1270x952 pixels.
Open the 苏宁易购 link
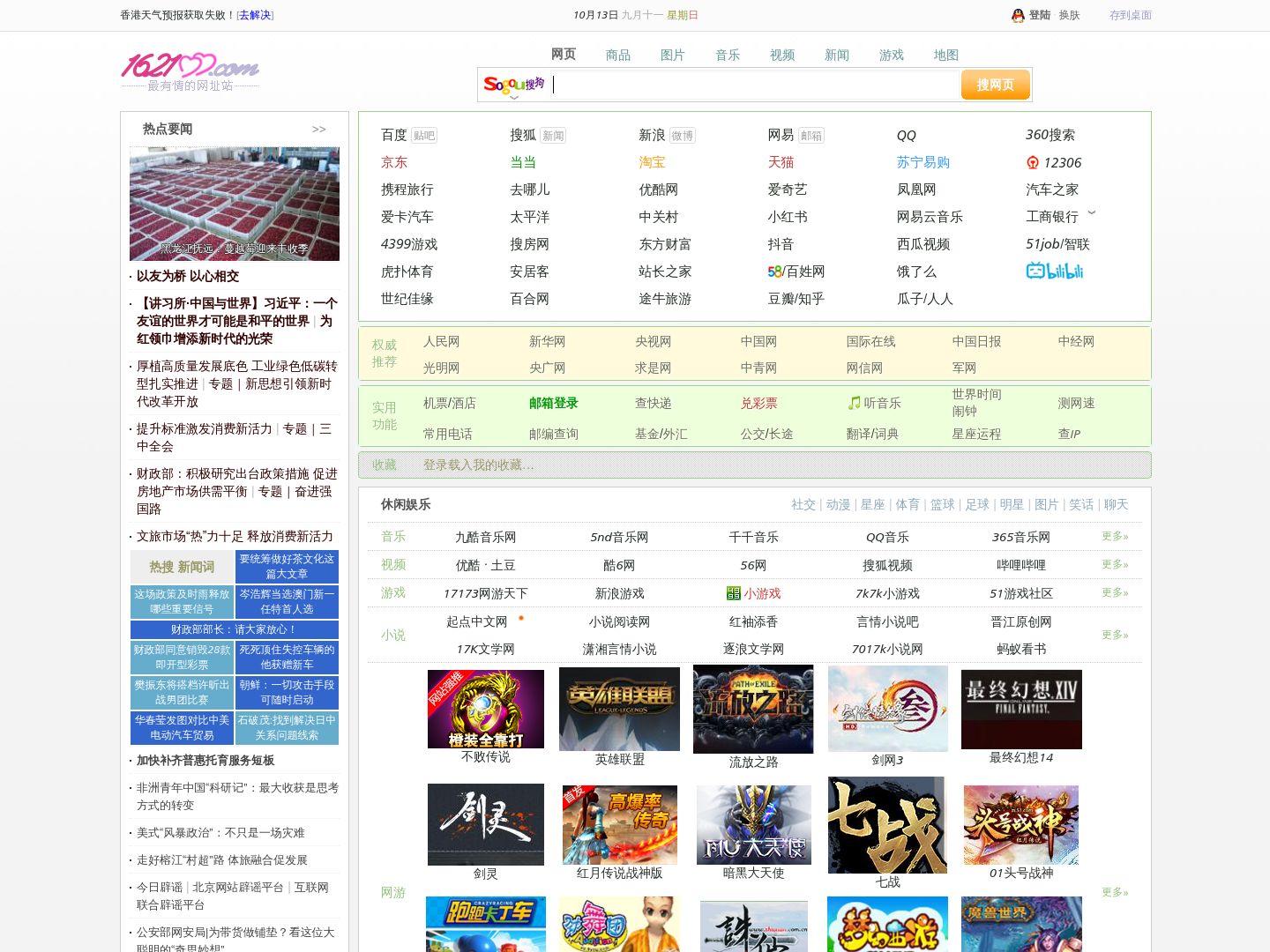(923, 162)
